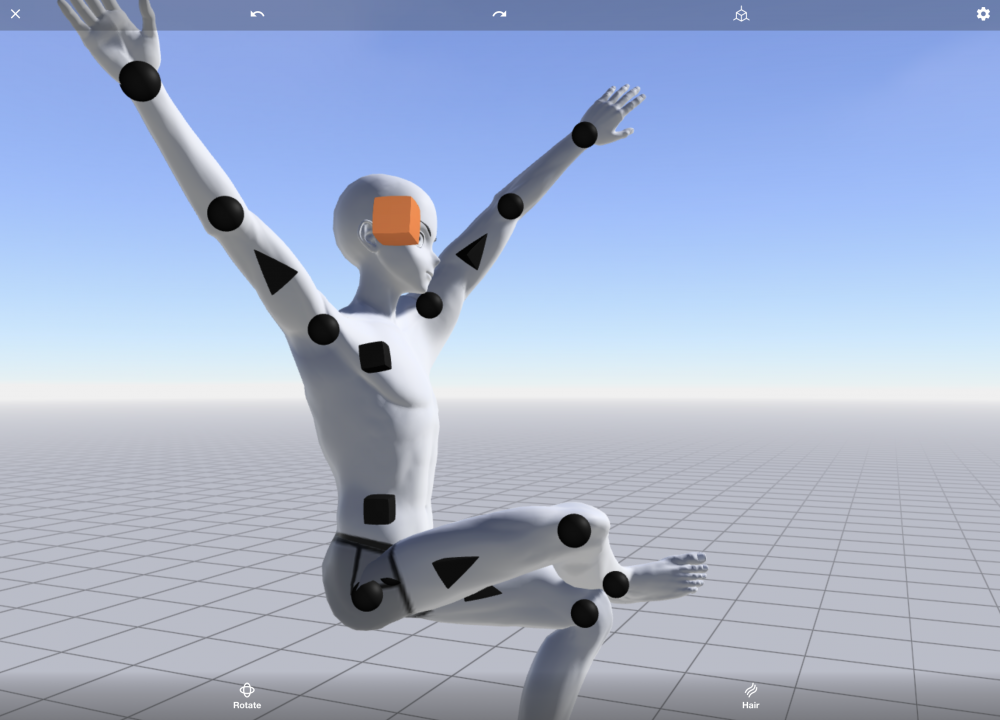
Task: Select the wrist sphere on the smaller, farther arm
Action: 585,134
